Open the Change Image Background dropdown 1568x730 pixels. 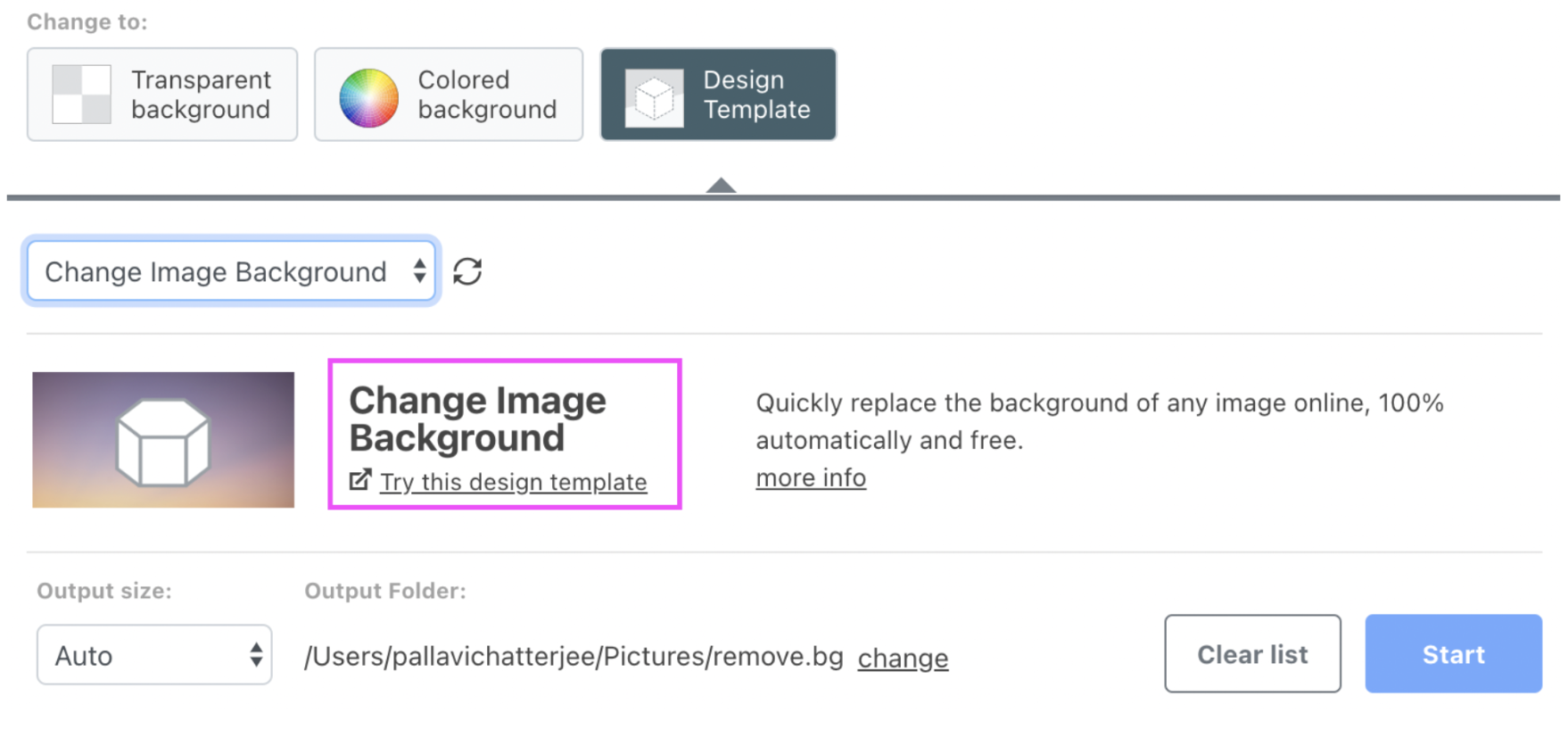tap(231, 271)
